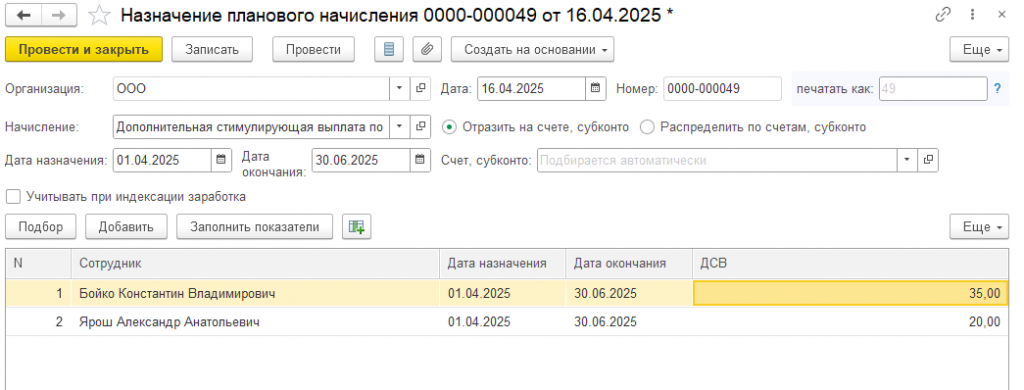Image resolution: width=1024 pixels, height=390 pixels.
Task: Open attached files paperclip icon
Action: [x=427, y=49]
